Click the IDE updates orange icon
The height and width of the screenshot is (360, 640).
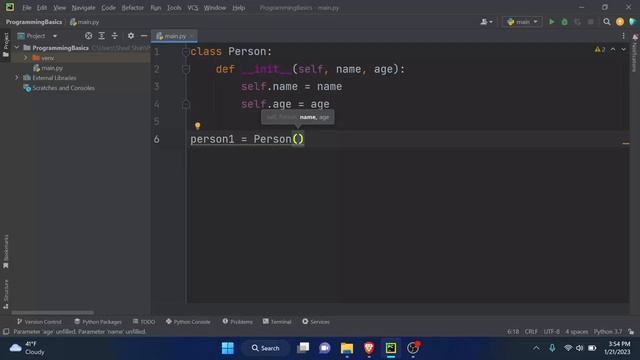pyautogui.click(x=620, y=22)
